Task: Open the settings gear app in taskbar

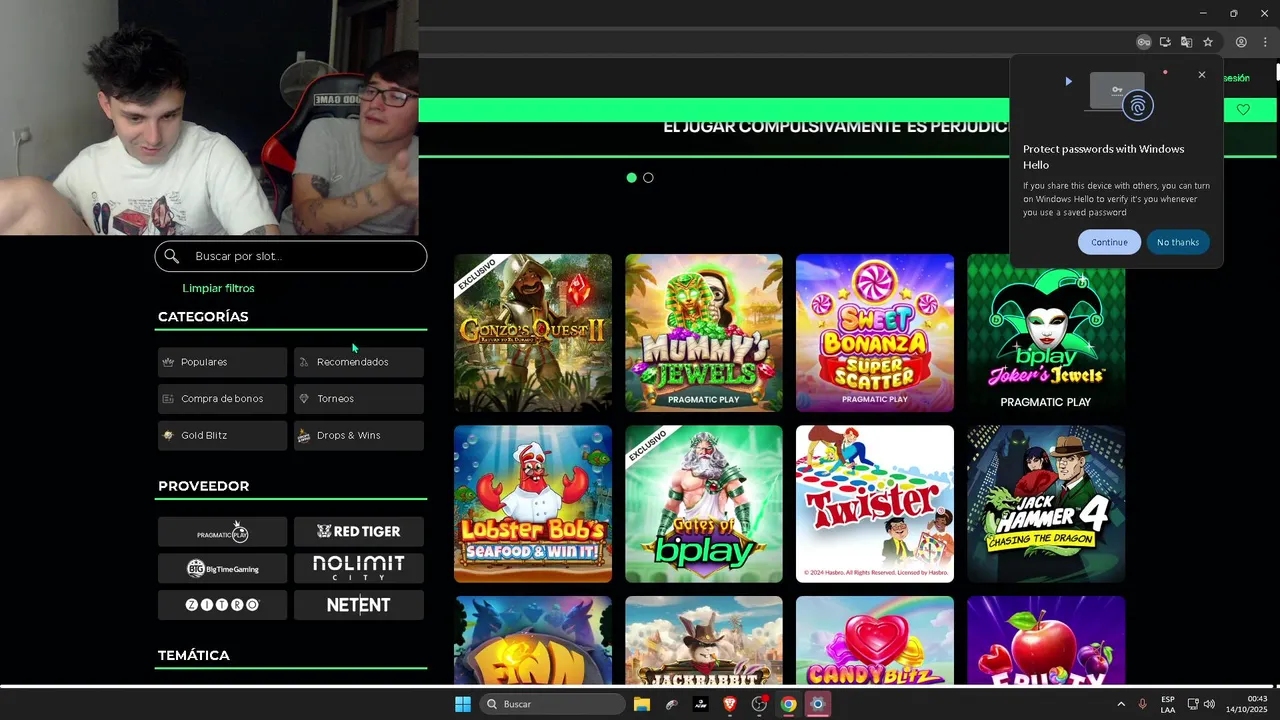Action: point(818,704)
